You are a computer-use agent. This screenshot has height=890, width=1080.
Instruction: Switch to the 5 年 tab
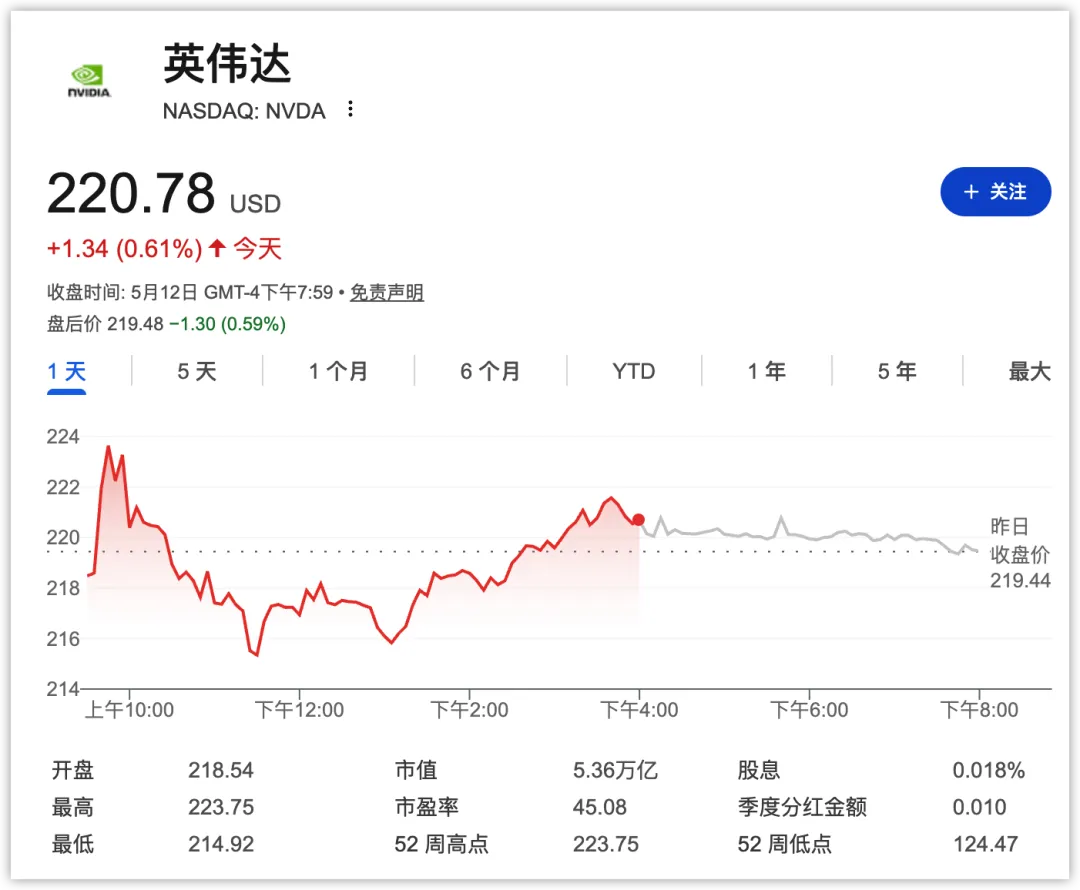pos(897,372)
